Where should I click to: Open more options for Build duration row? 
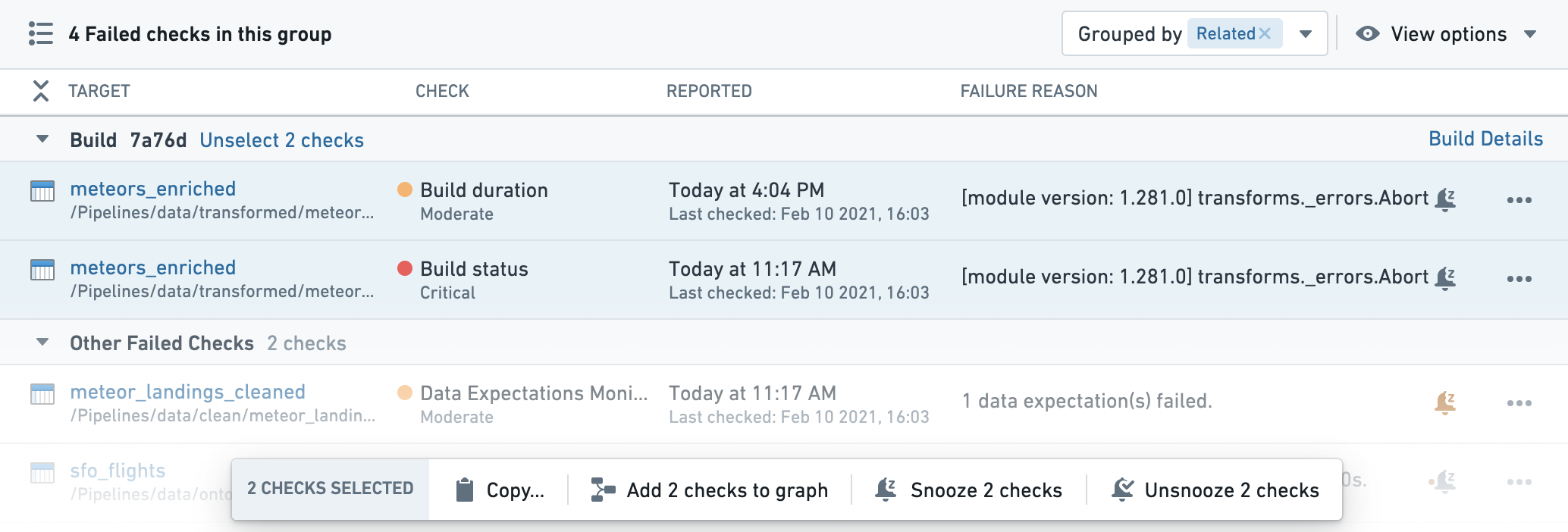[x=1519, y=200]
